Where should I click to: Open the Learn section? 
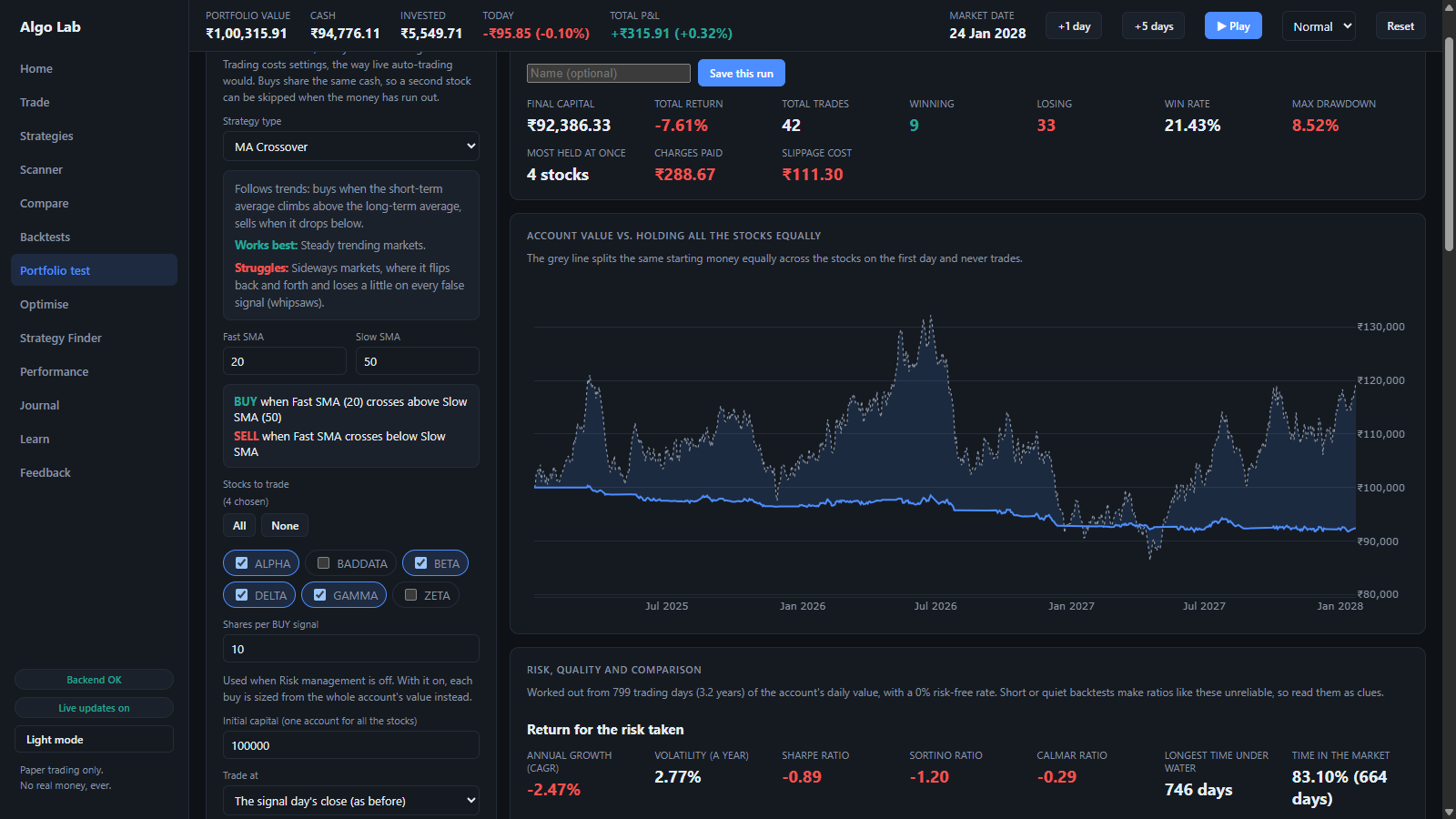(x=94, y=439)
